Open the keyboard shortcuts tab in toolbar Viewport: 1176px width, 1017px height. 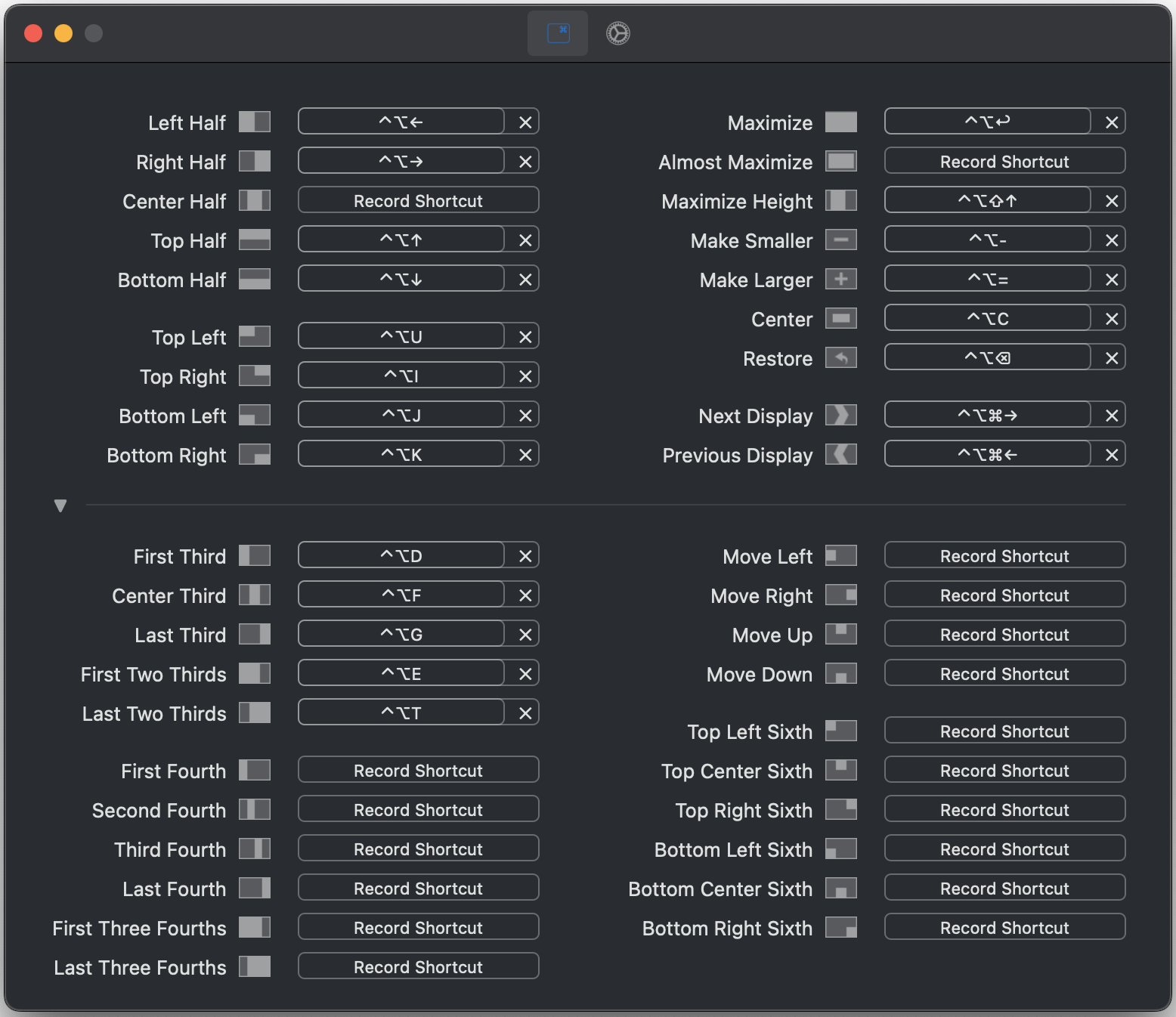tap(558, 33)
